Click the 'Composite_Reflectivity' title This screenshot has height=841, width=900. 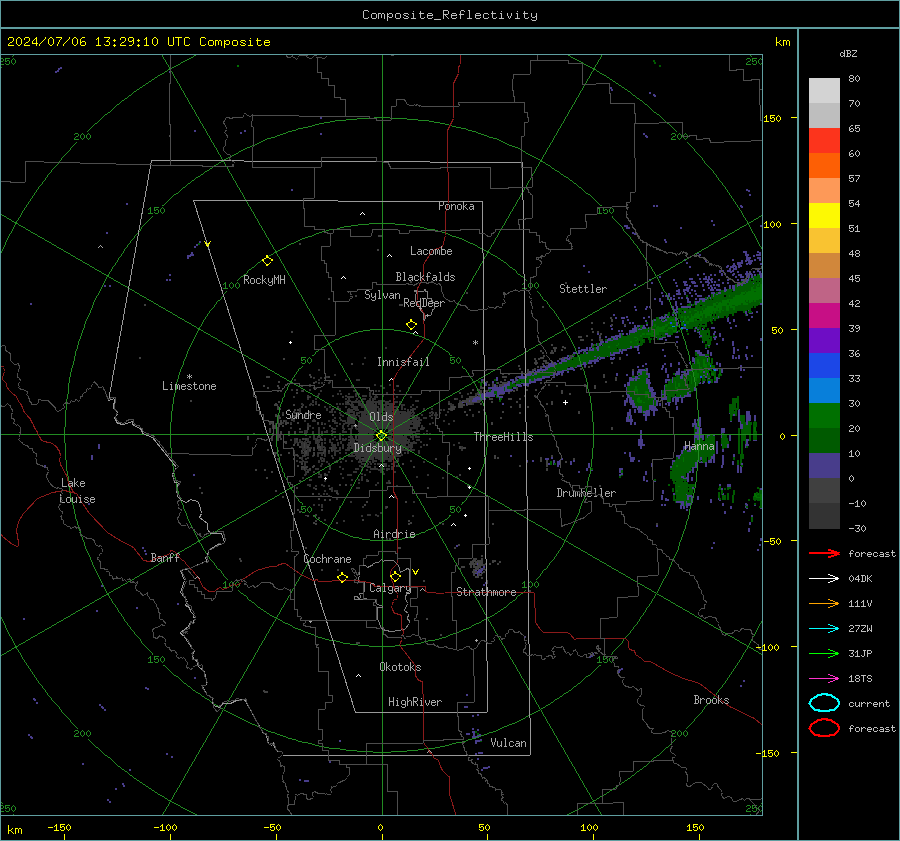click(450, 15)
